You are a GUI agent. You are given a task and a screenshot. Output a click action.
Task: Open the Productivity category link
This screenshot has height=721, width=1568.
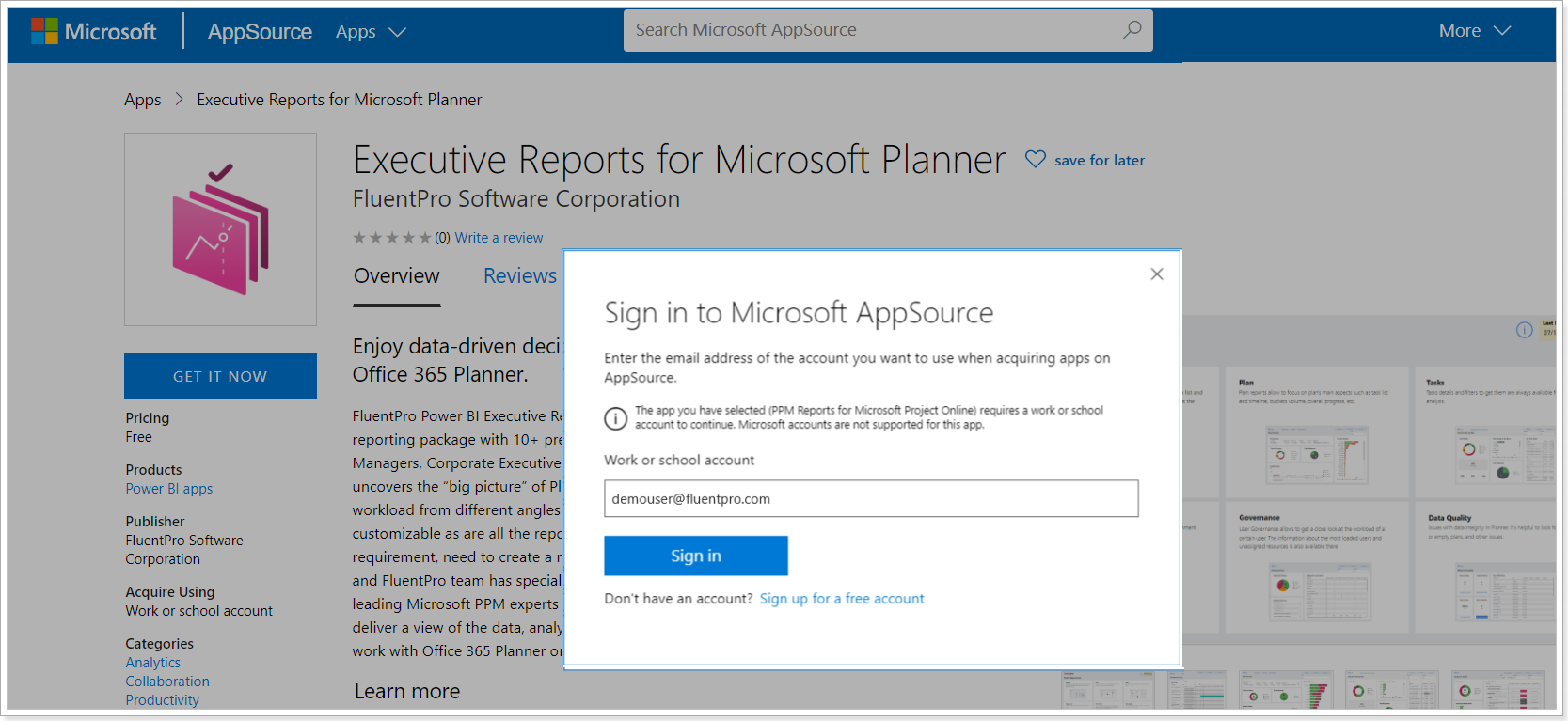[x=162, y=700]
